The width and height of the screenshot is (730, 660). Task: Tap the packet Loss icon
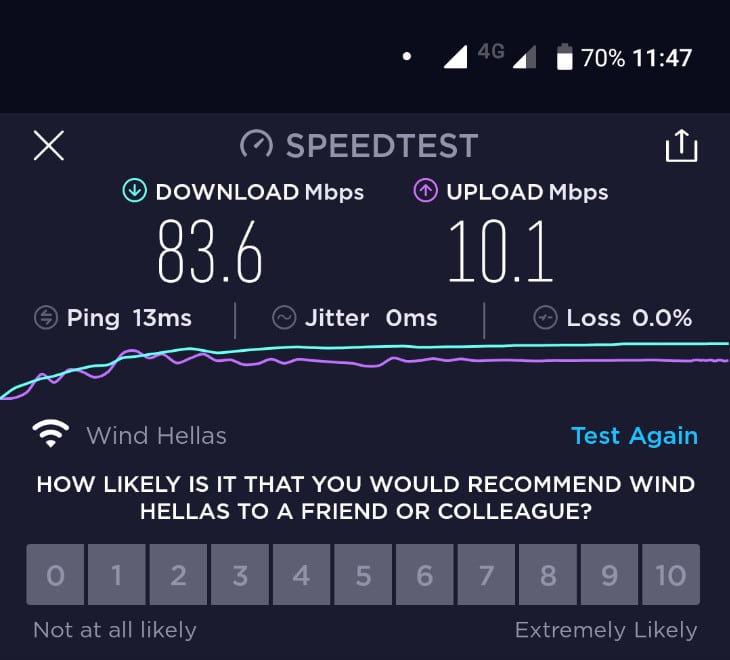pos(545,318)
